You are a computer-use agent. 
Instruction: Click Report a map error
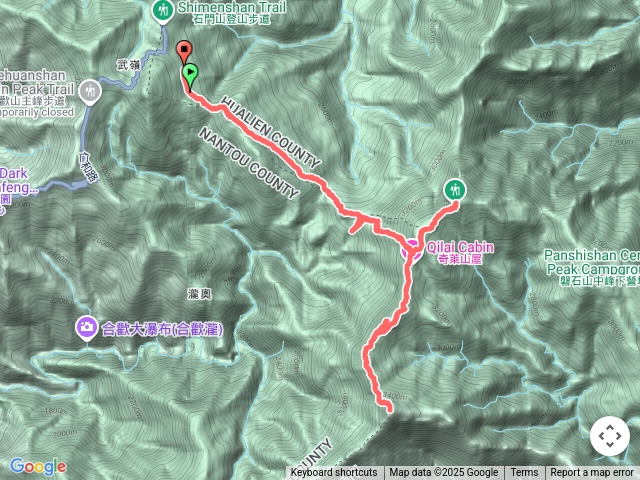(x=592, y=473)
